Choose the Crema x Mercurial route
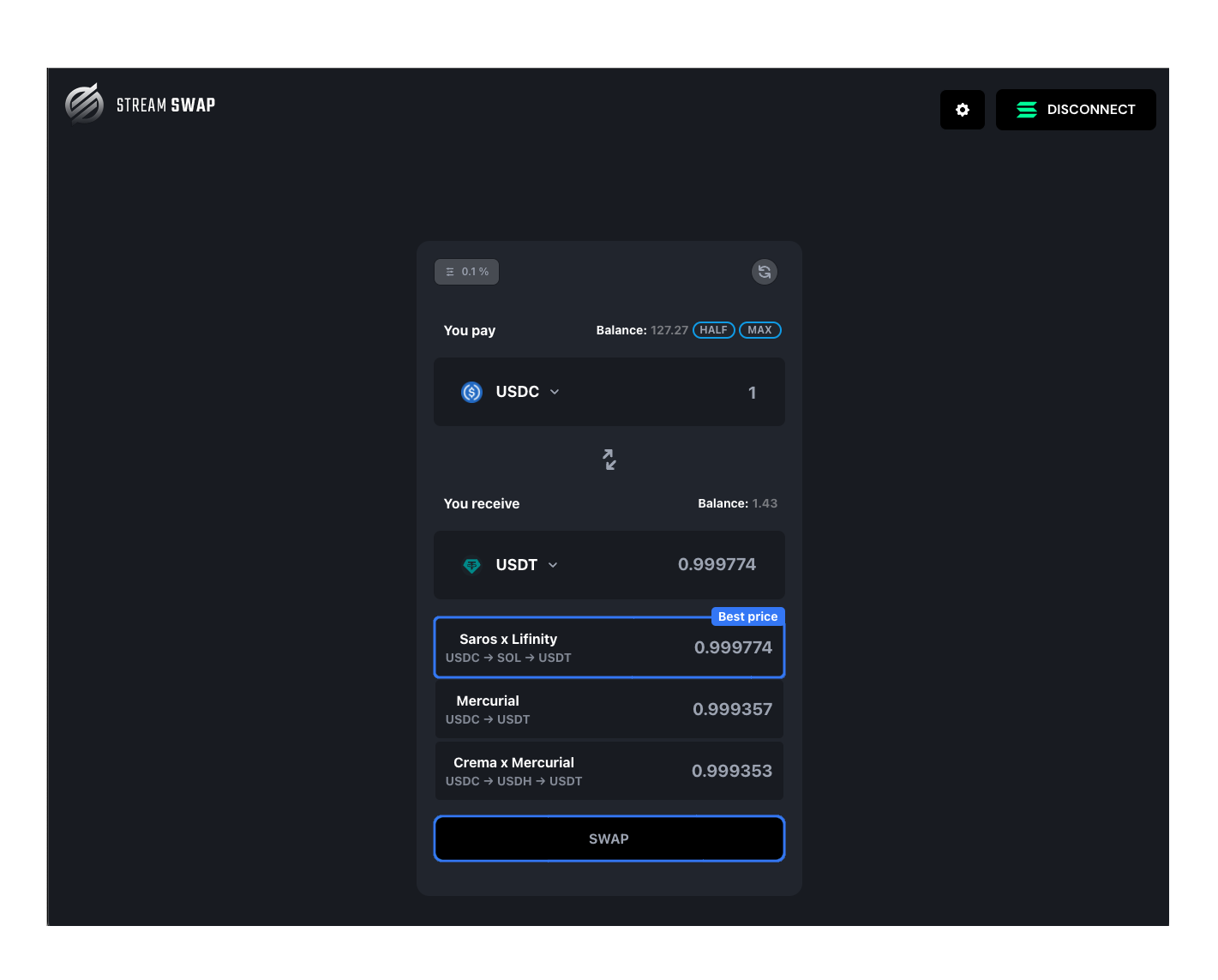Screen dimensions: 1218x980 click(609, 770)
